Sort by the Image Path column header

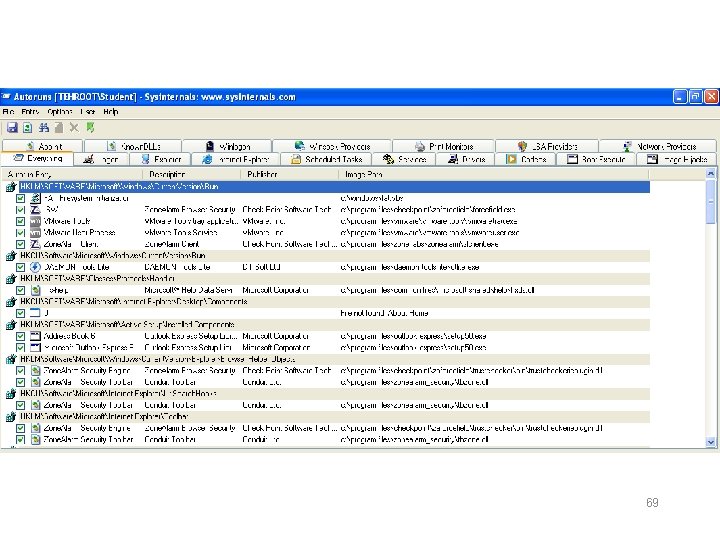tap(494, 174)
